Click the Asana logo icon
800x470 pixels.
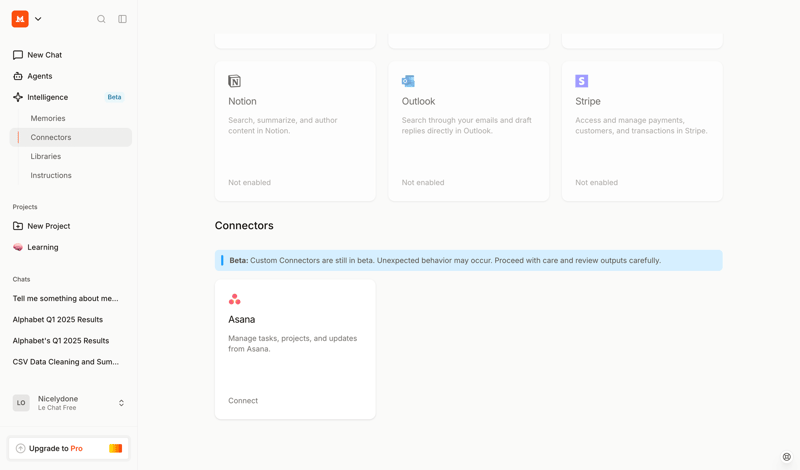click(x=234, y=299)
